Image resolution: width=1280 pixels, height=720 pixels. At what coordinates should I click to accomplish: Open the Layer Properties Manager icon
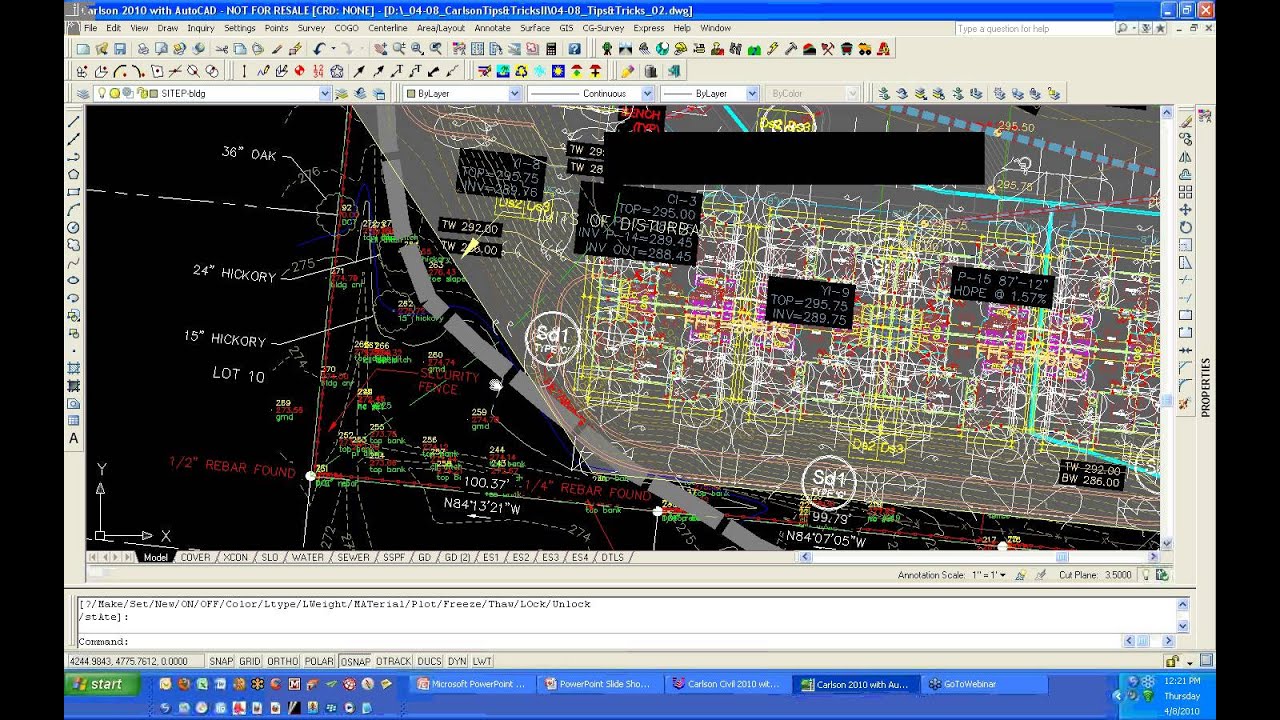83,93
